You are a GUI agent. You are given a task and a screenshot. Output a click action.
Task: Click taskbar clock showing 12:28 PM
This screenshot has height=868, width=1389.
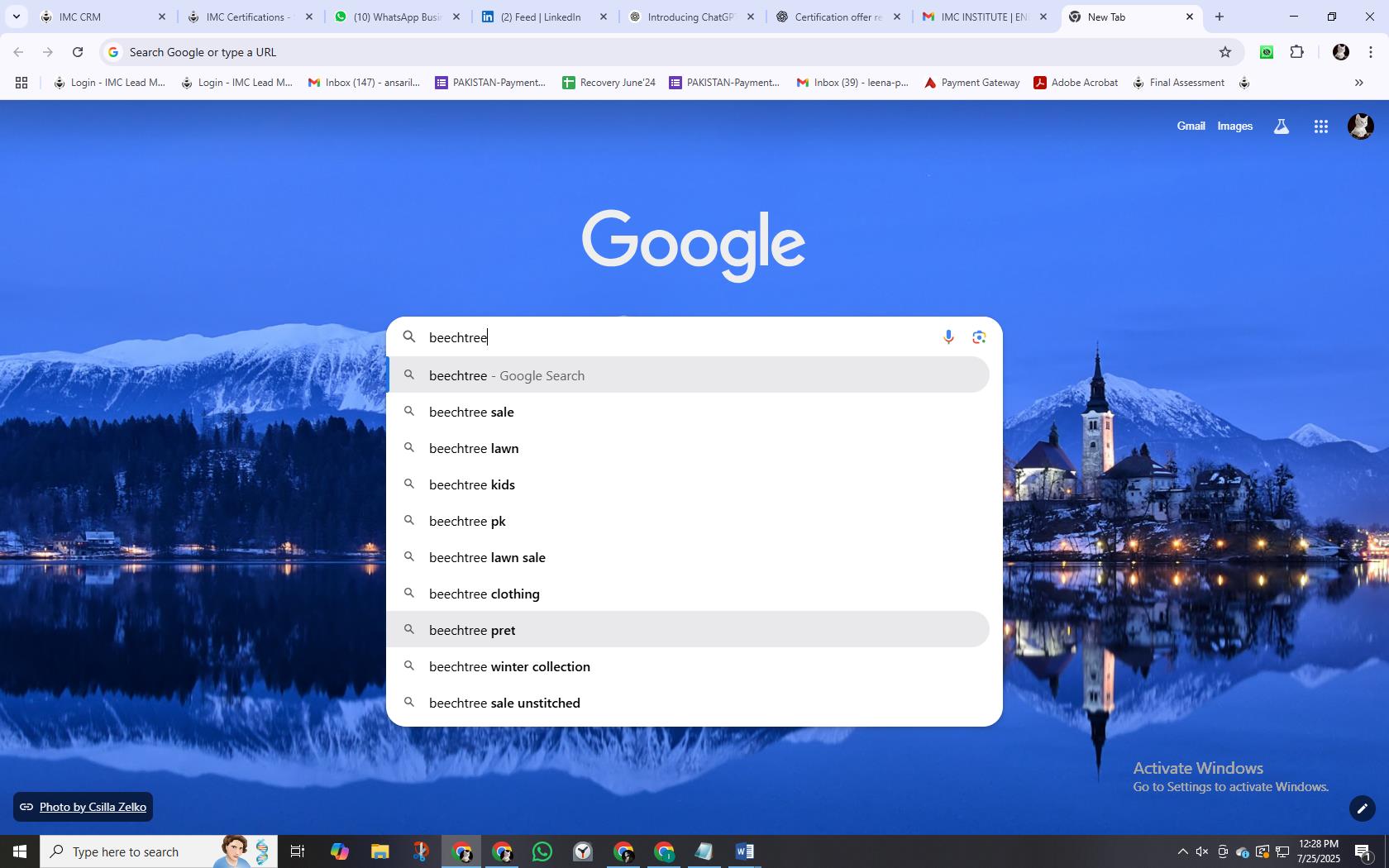(x=1318, y=851)
